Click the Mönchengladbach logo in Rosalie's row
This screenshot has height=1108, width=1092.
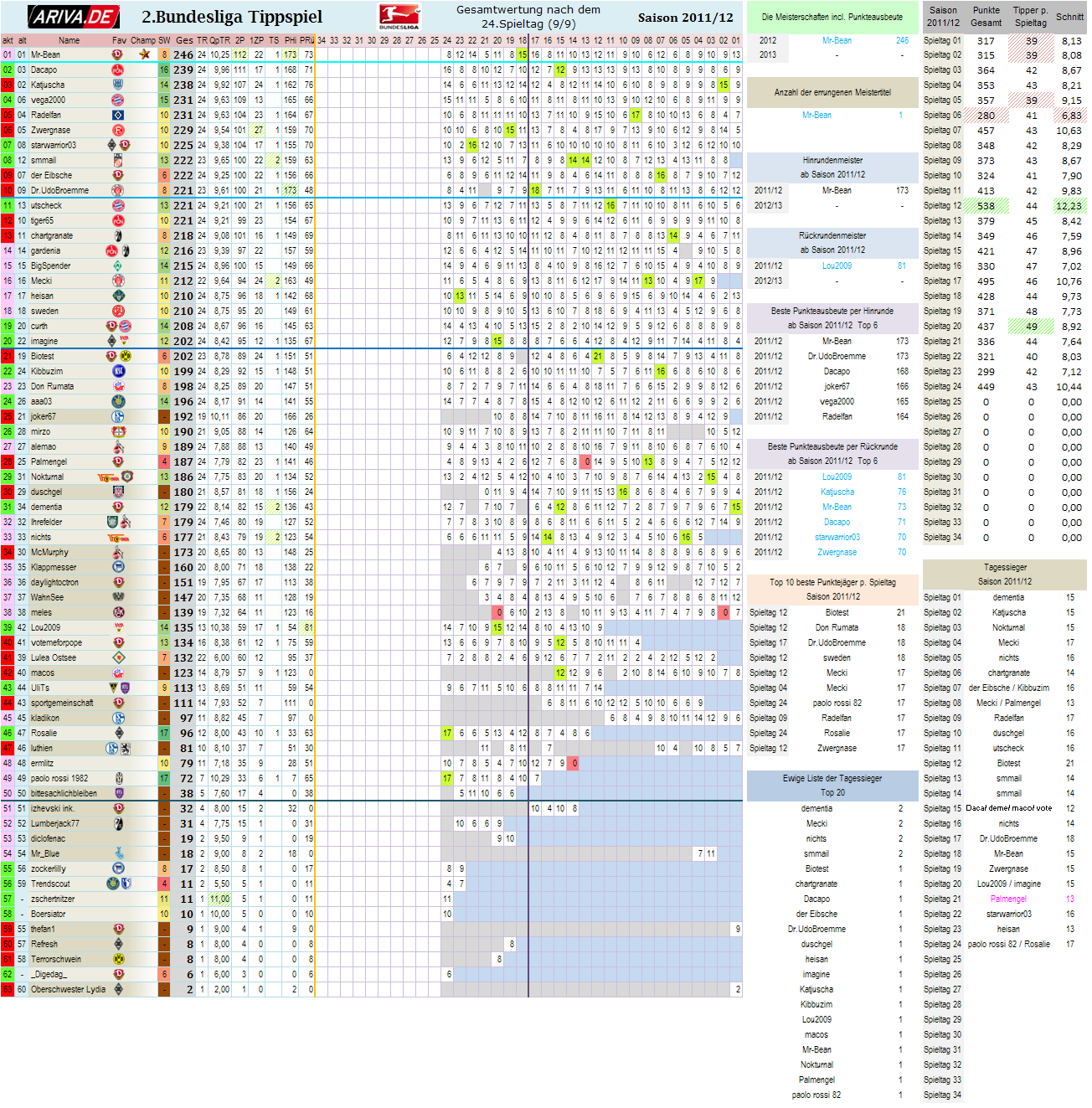pos(117,733)
